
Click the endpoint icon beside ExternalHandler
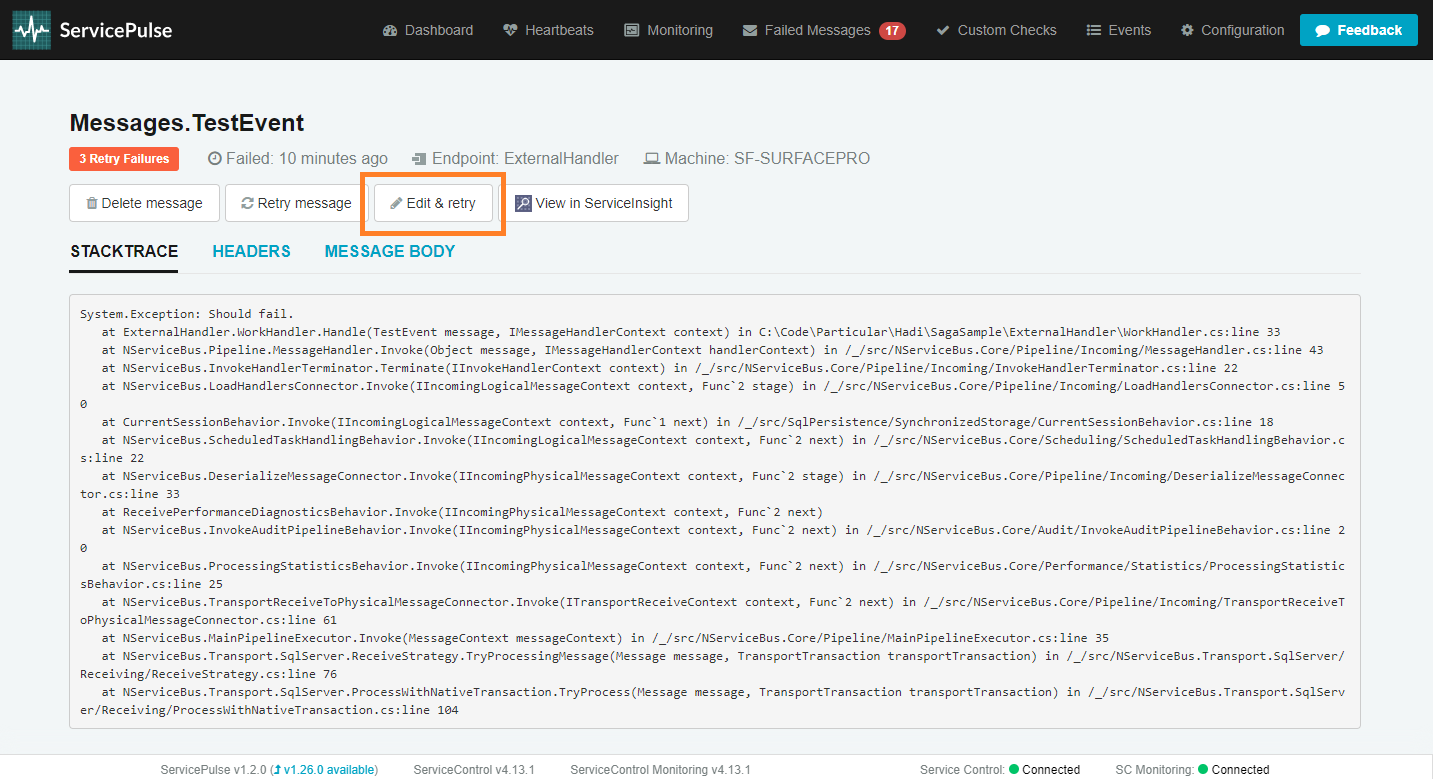[x=419, y=159]
